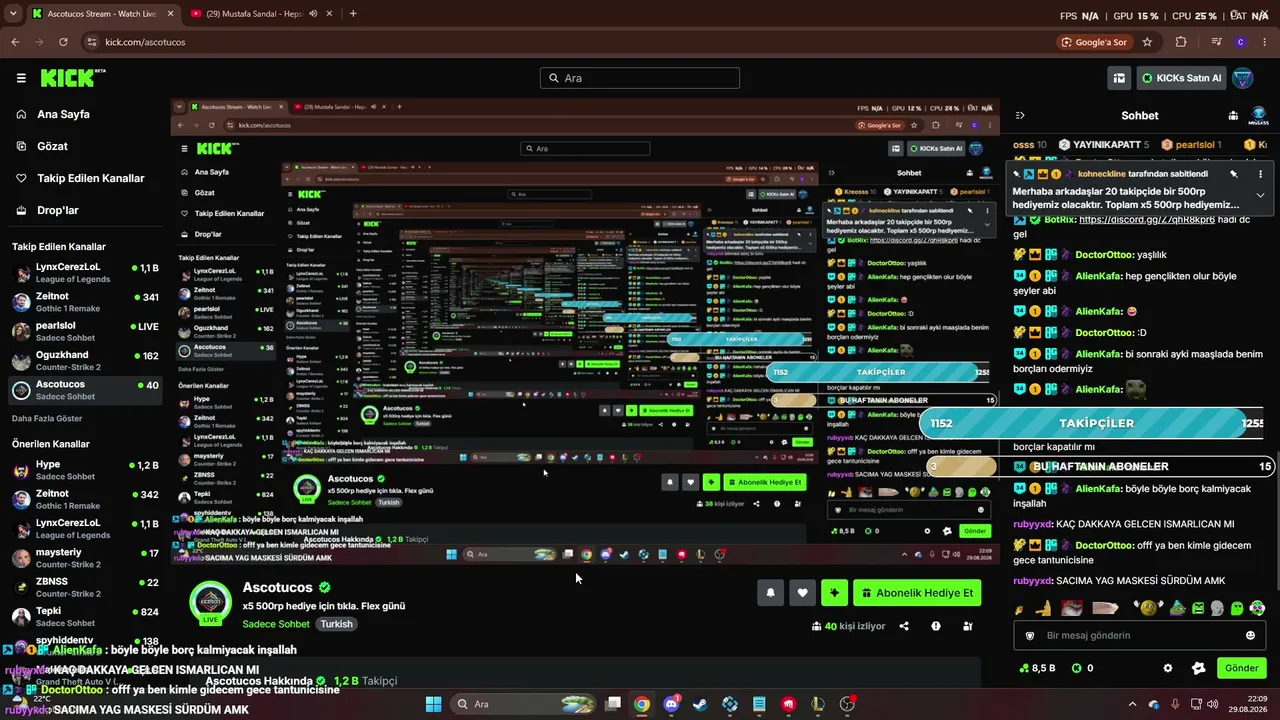
Task: Open Steam from the taskbar
Action: tap(700, 704)
